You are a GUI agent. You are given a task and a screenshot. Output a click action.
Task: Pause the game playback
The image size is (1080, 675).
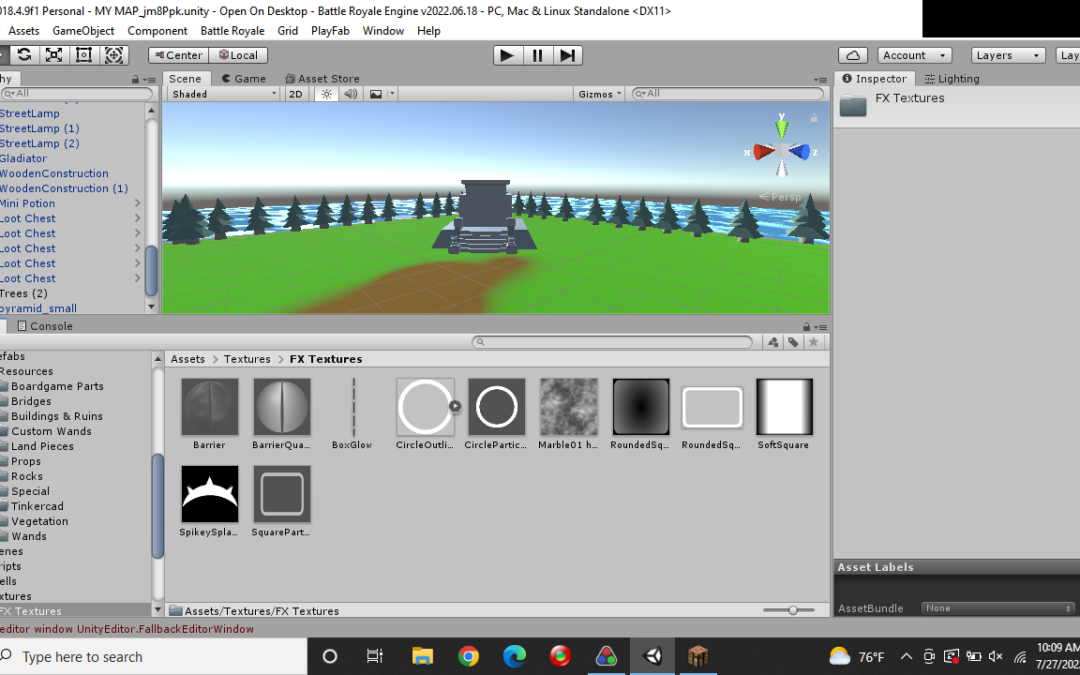pyautogui.click(x=538, y=55)
